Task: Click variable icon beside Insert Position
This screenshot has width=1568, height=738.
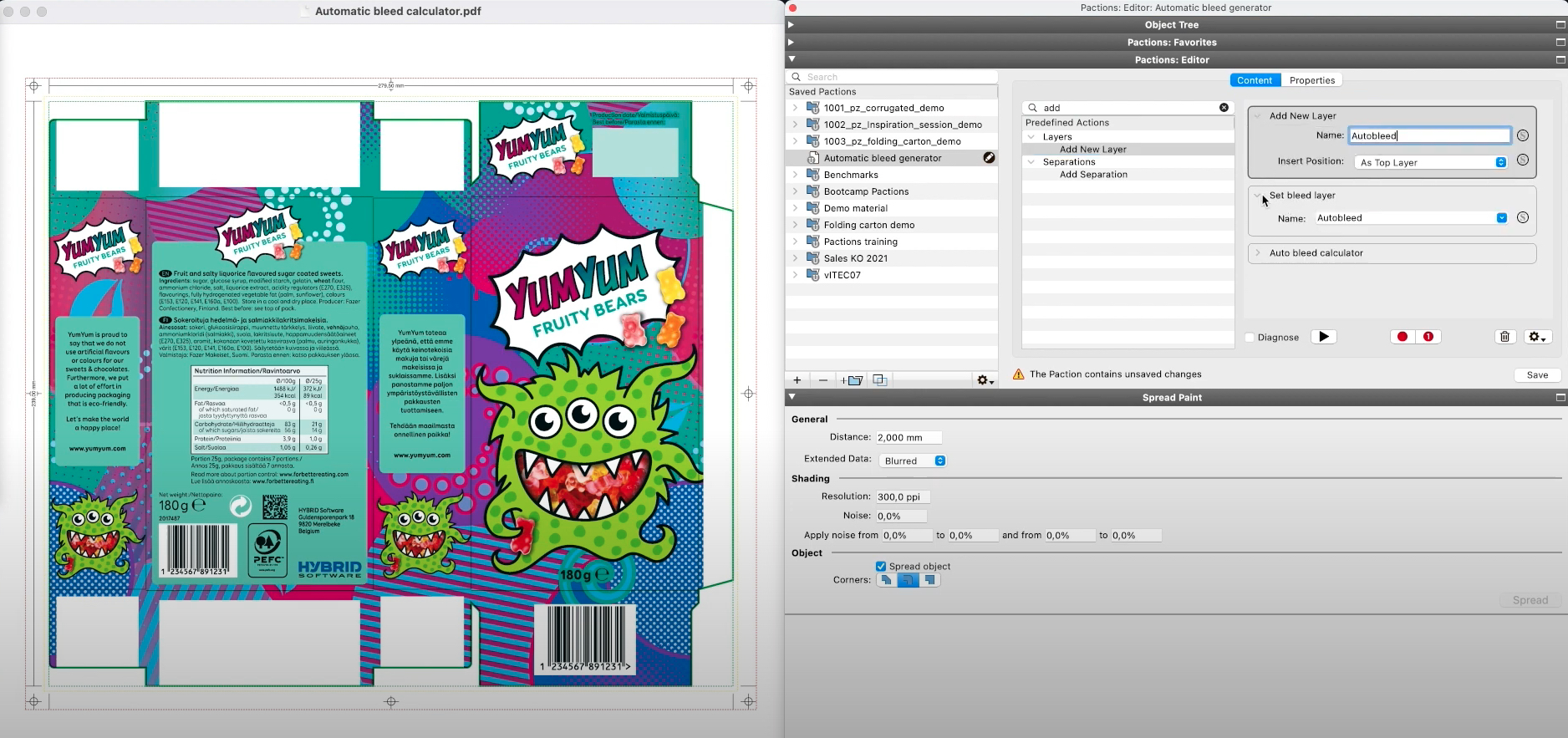Action: pyautogui.click(x=1523, y=160)
